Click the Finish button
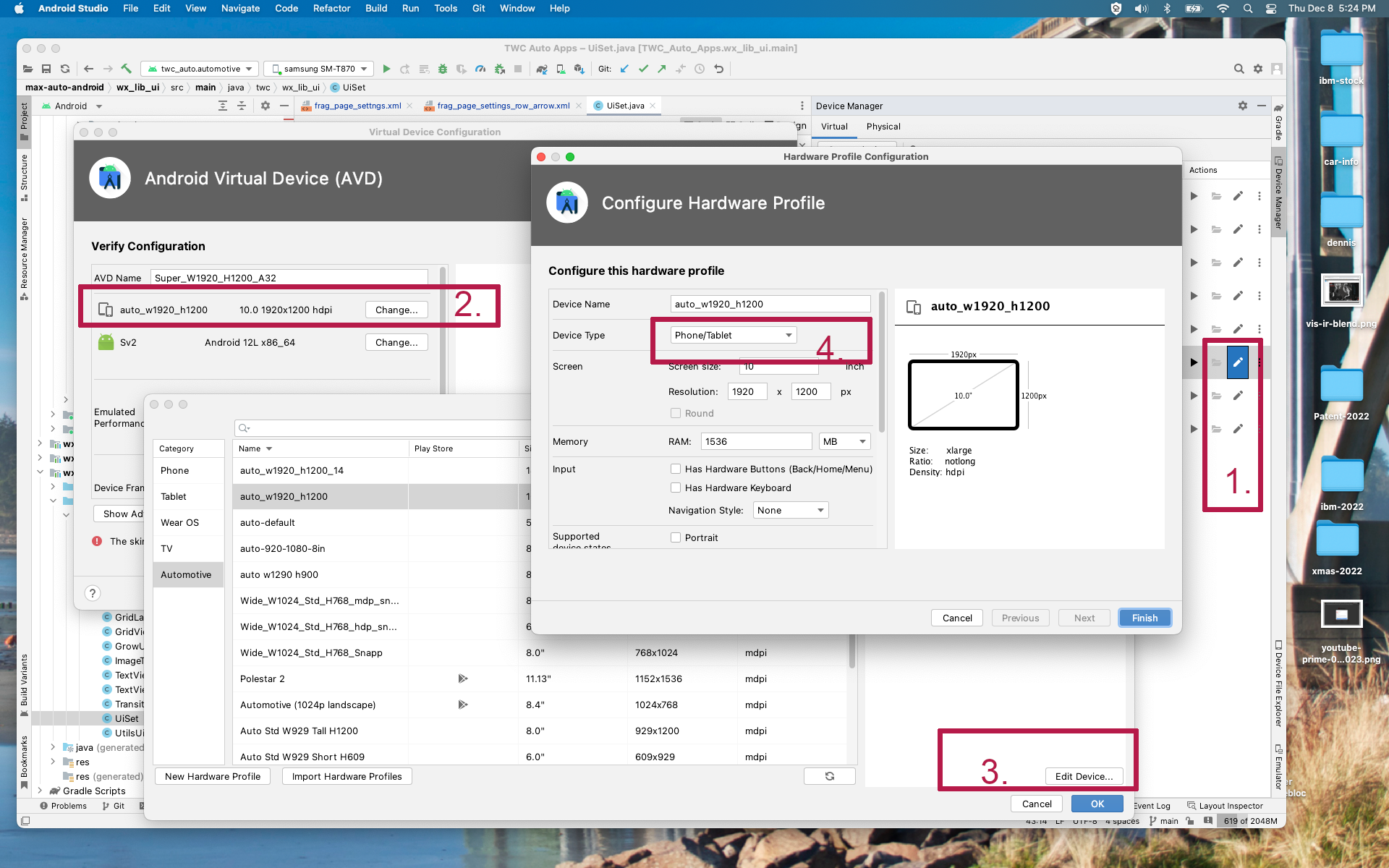Image resolution: width=1389 pixels, height=868 pixels. (x=1144, y=618)
